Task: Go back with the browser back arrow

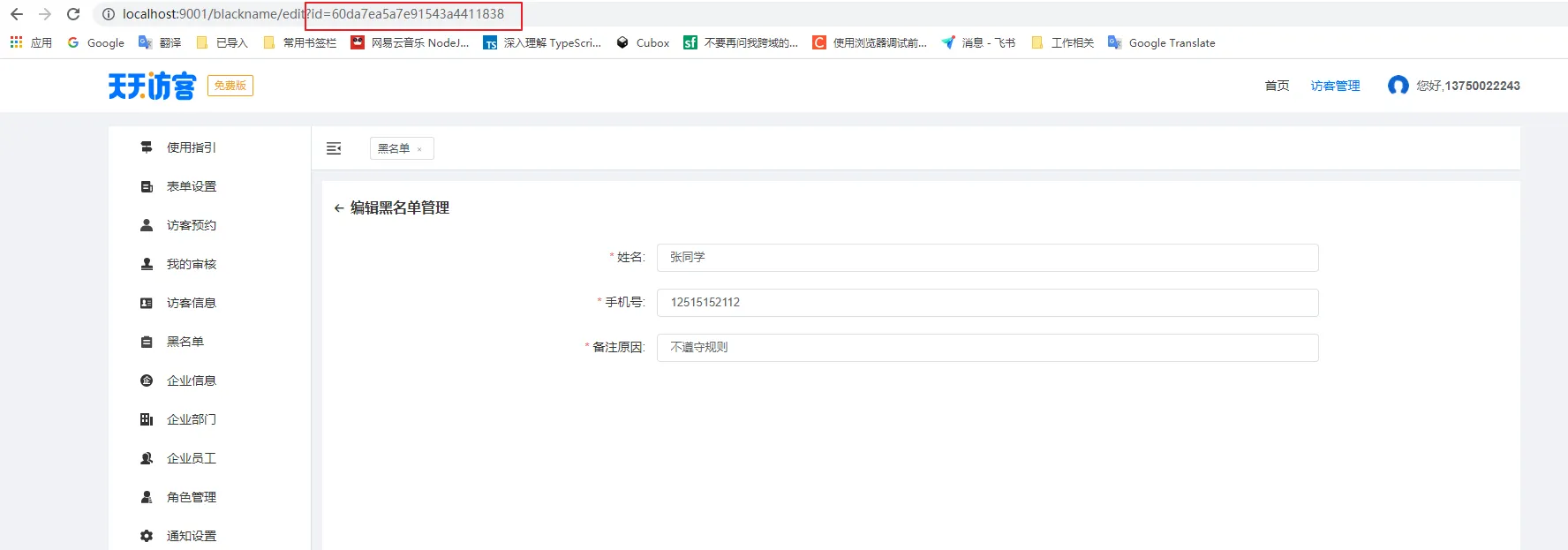Action: pyautogui.click(x=17, y=14)
